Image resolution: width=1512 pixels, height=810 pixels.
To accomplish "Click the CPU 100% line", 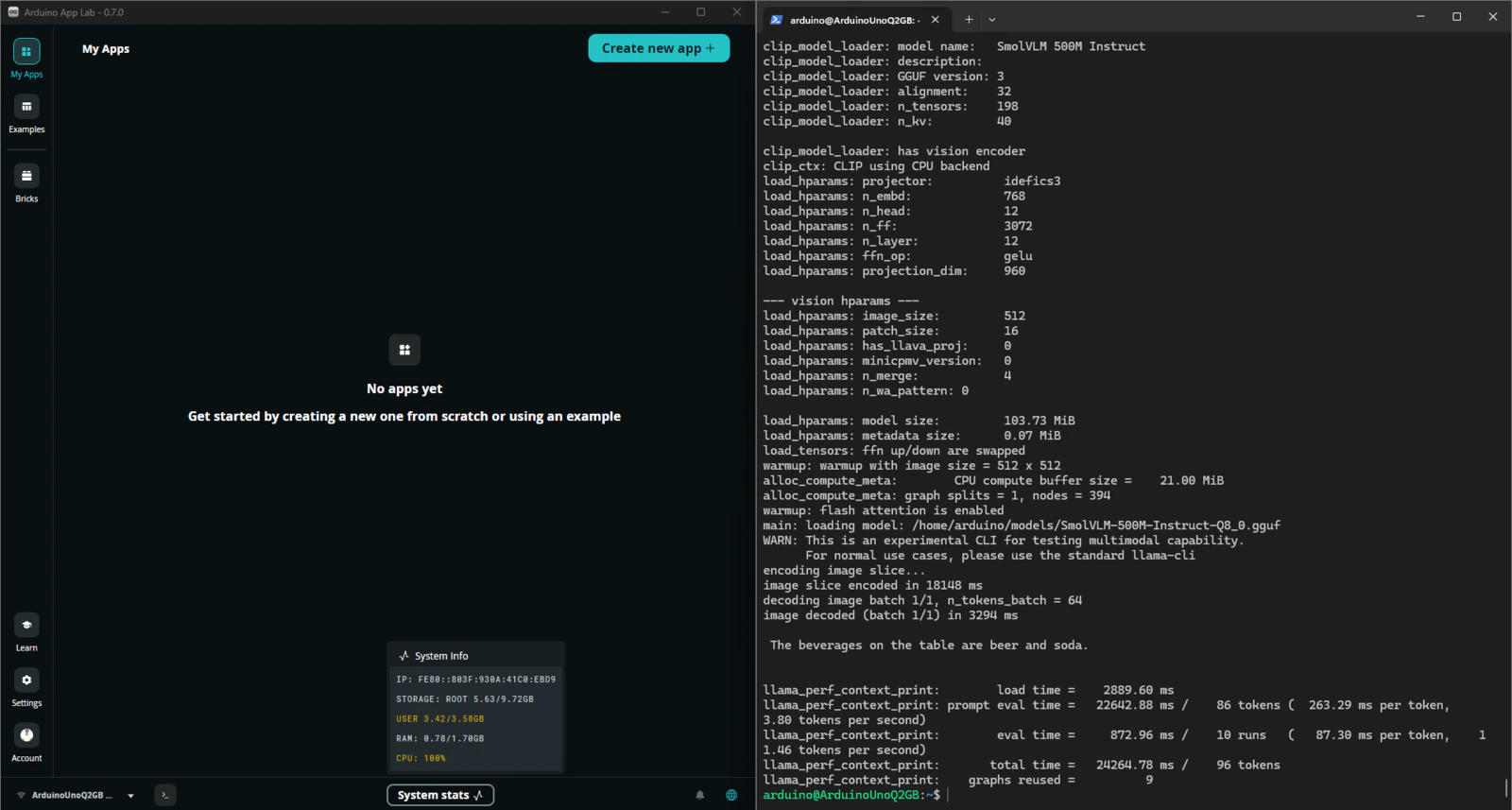I will [x=421, y=758].
